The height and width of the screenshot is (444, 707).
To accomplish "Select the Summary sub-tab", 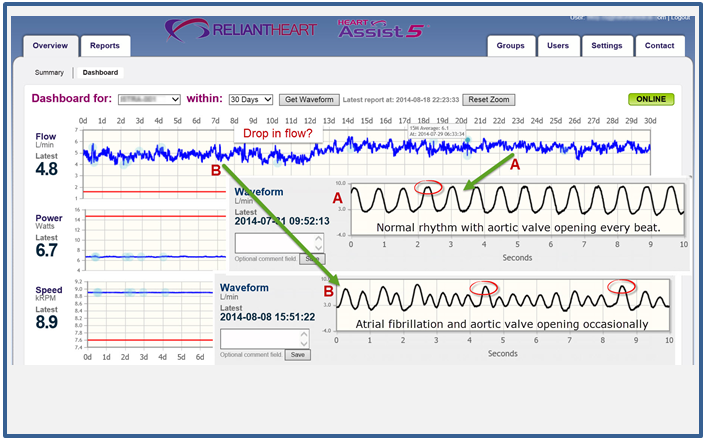I will coord(49,73).
